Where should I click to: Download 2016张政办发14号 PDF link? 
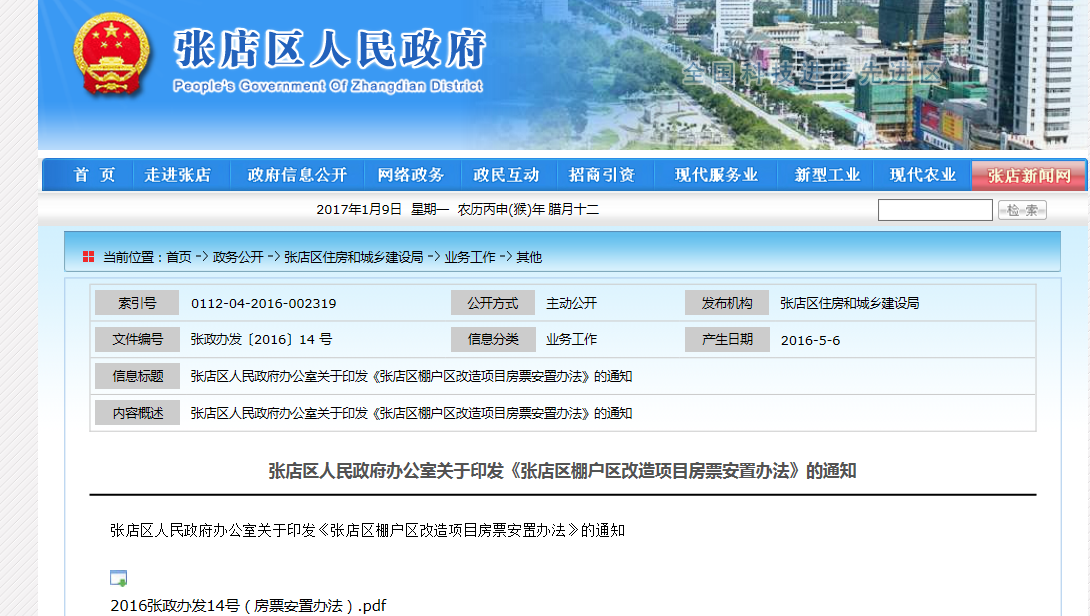pyautogui.click(x=248, y=605)
